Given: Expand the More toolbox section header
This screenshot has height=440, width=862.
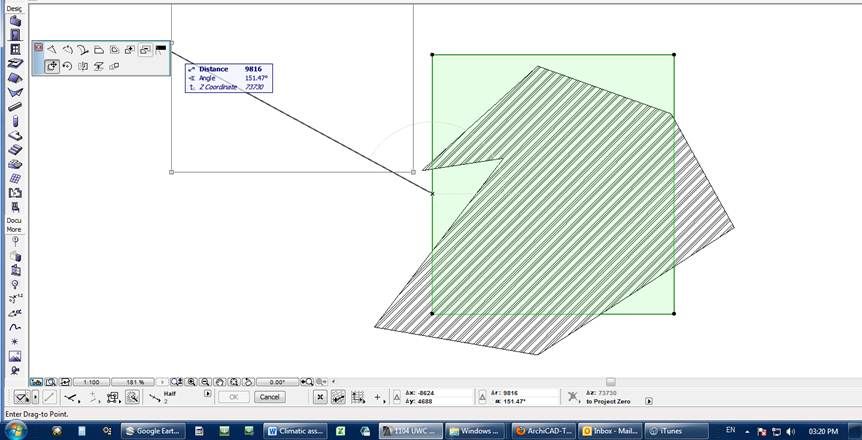Looking at the screenshot, I should coord(14,229).
